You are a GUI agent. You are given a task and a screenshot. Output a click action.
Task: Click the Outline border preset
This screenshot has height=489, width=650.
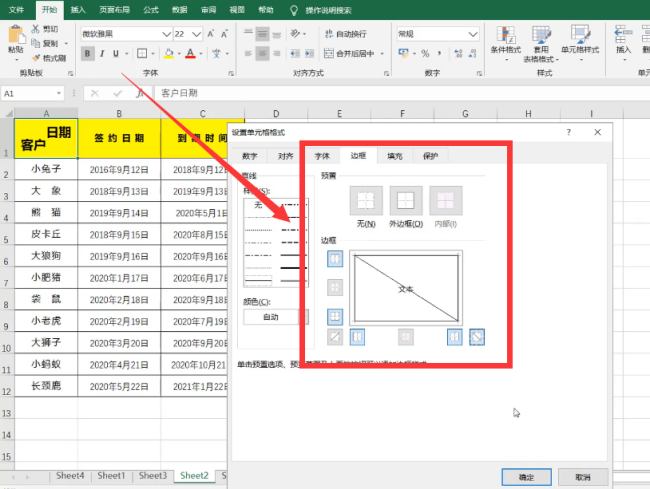click(406, 201)
